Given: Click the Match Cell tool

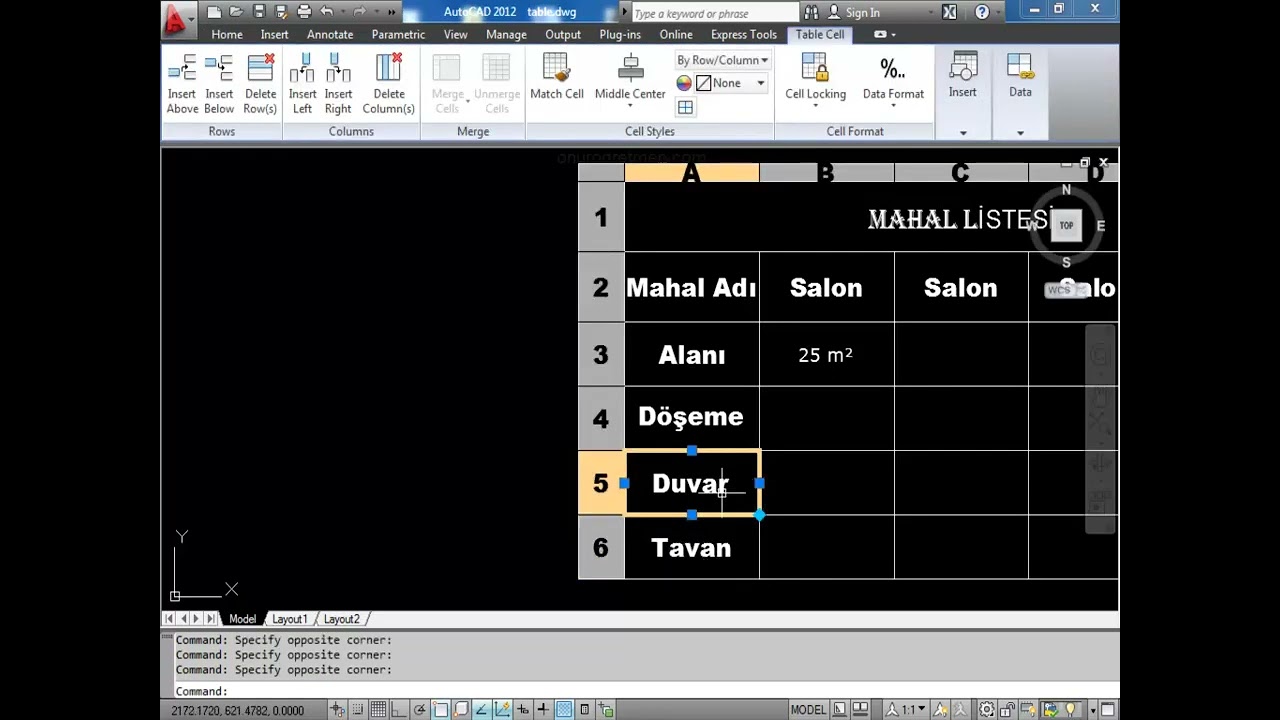Looking at the screenshot, I should 557,77.
